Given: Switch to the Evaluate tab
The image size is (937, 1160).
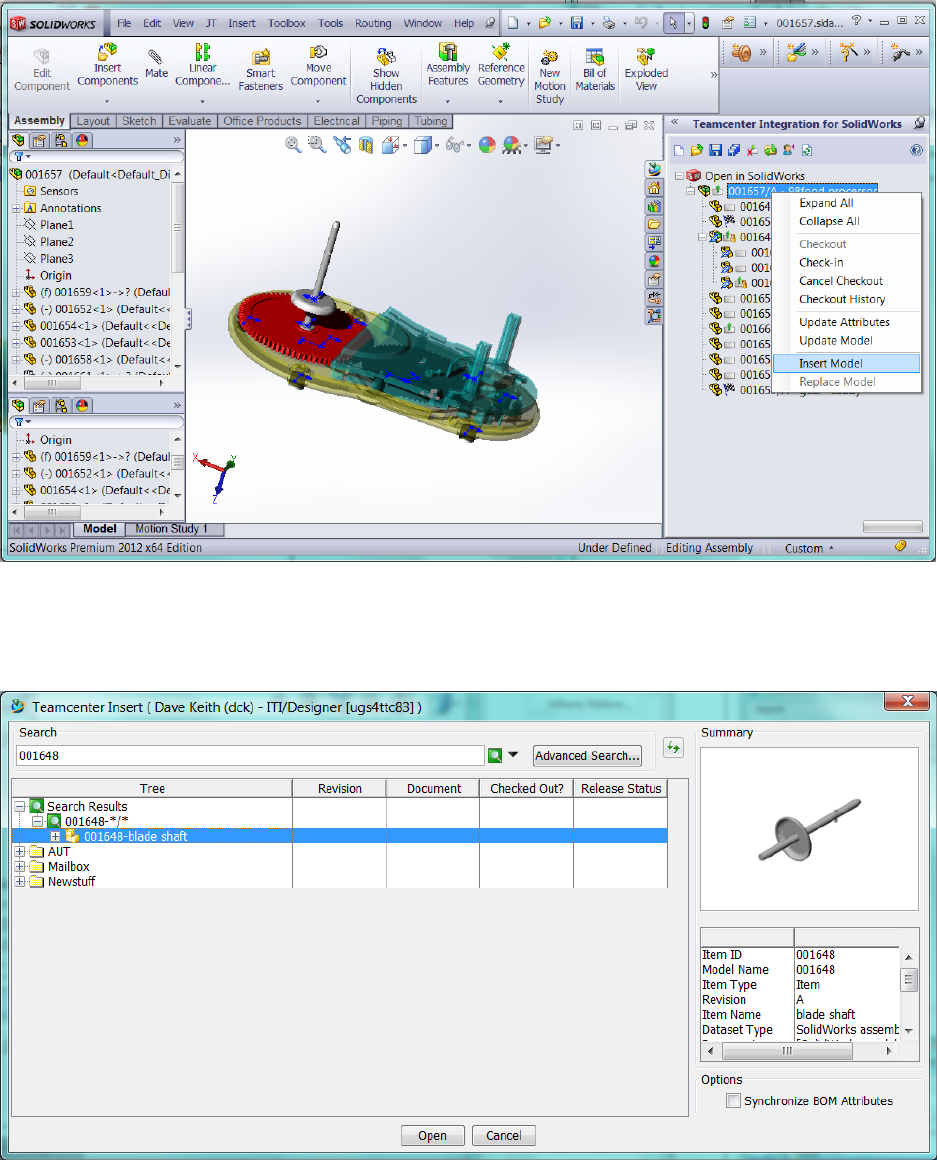Looking at the screenshot, I should pyautogui.click(x=189, y=121).
